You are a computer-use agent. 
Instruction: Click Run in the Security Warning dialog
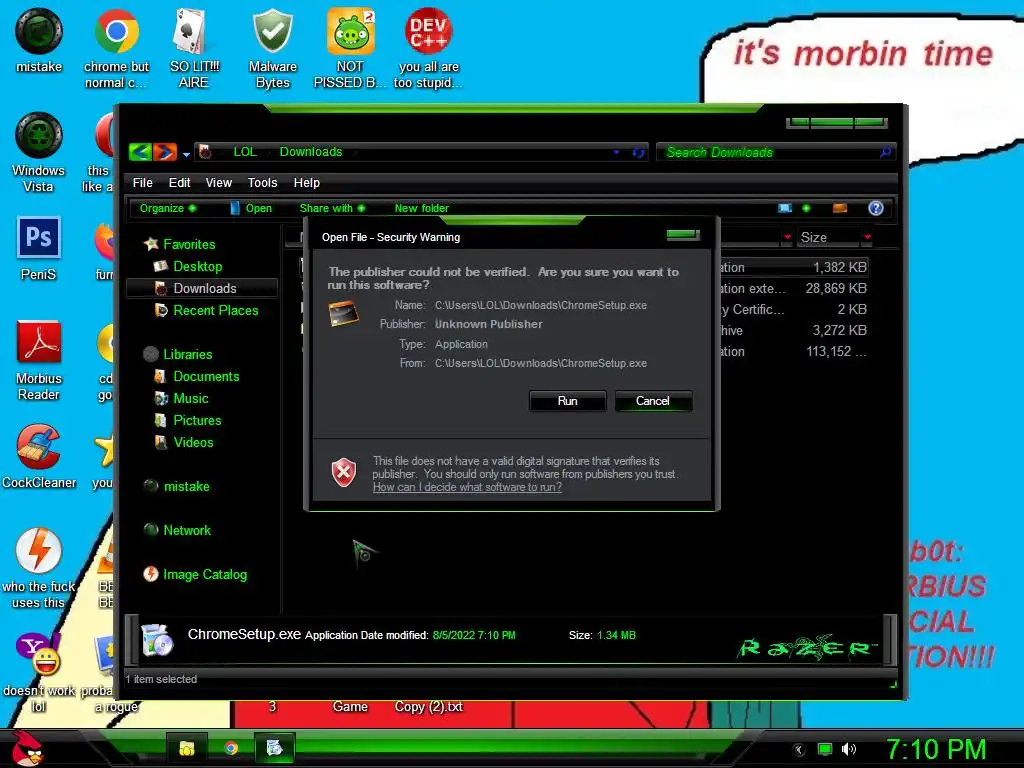tap(568, 401)
